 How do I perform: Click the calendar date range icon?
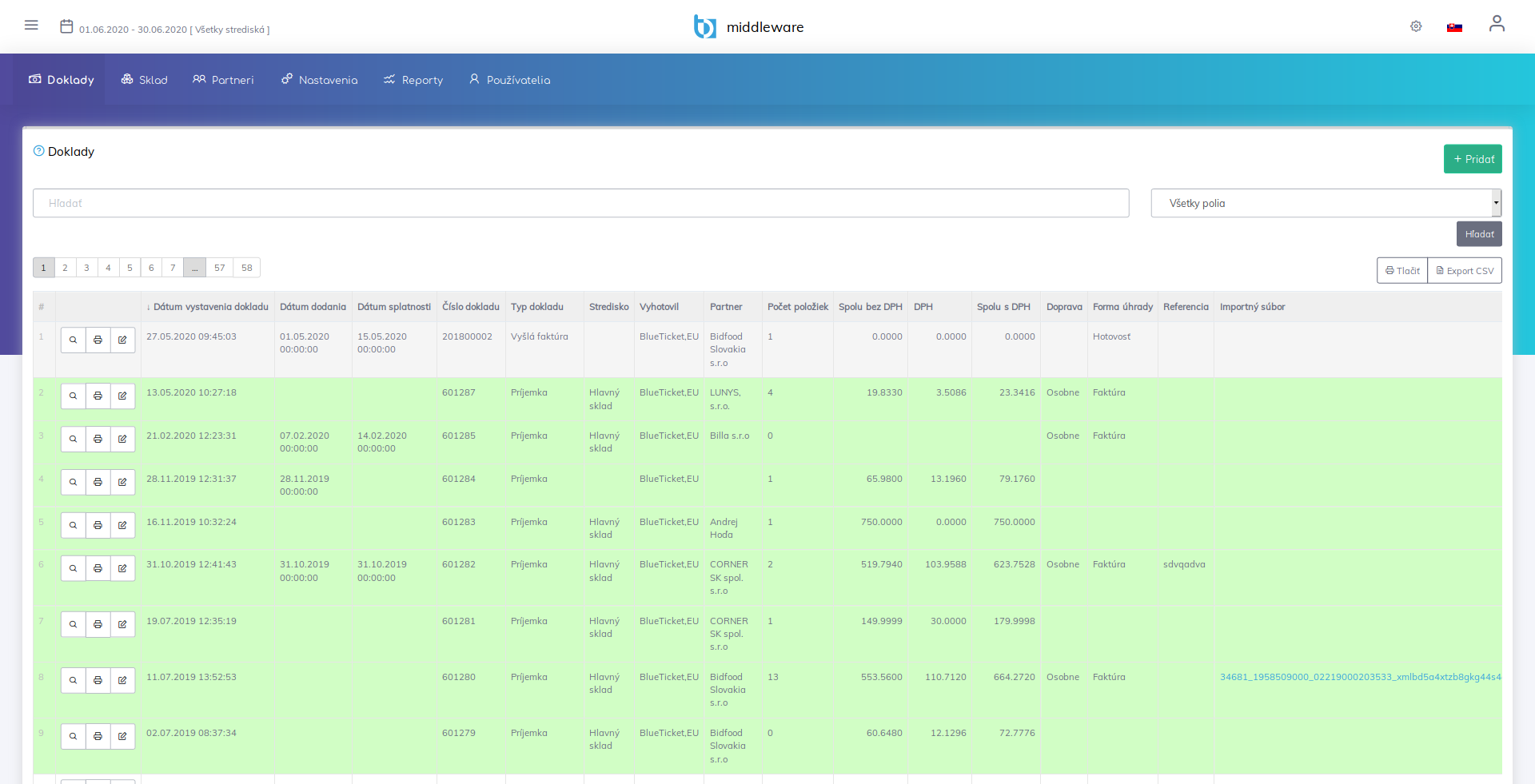[66, 26]
